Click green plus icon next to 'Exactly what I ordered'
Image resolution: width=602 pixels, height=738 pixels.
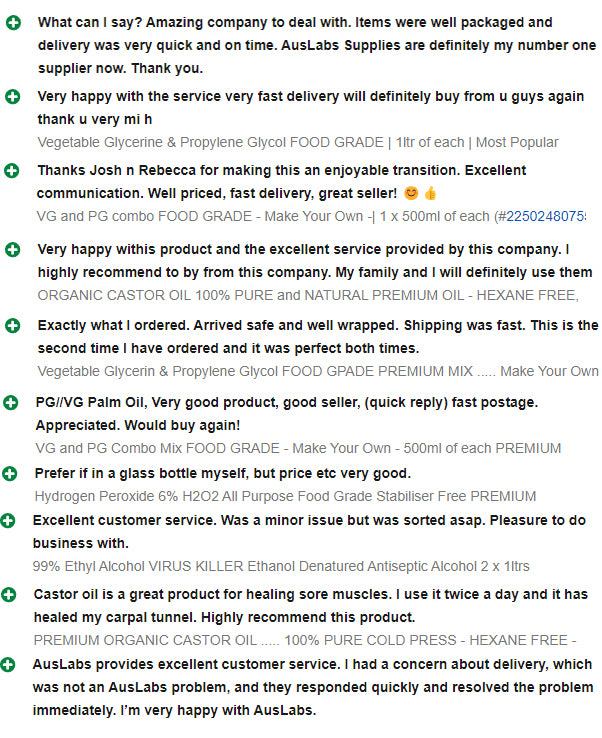click(x=13, y=325)
